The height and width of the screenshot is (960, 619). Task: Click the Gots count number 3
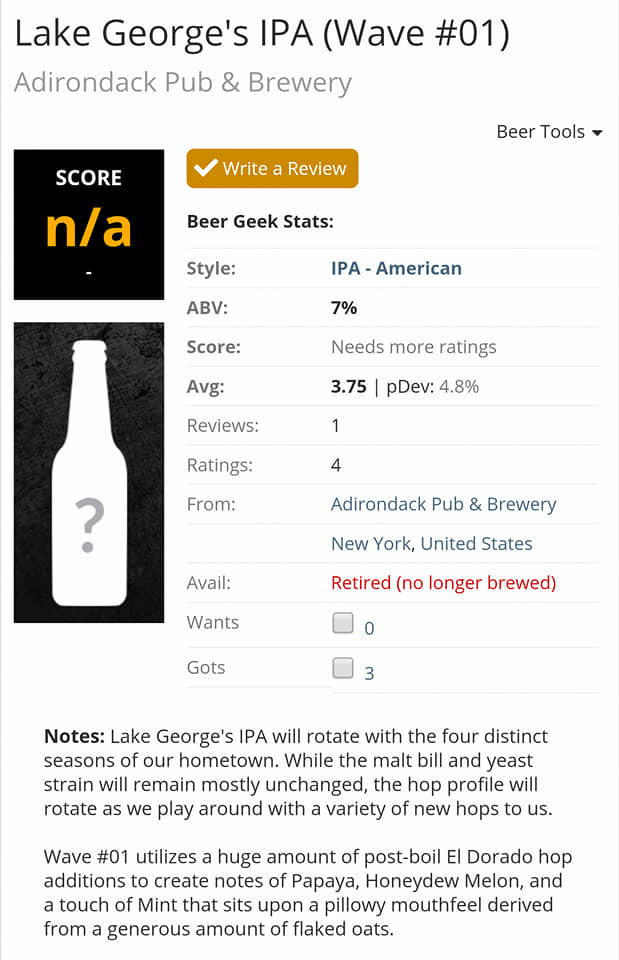(x=369, y=674)
